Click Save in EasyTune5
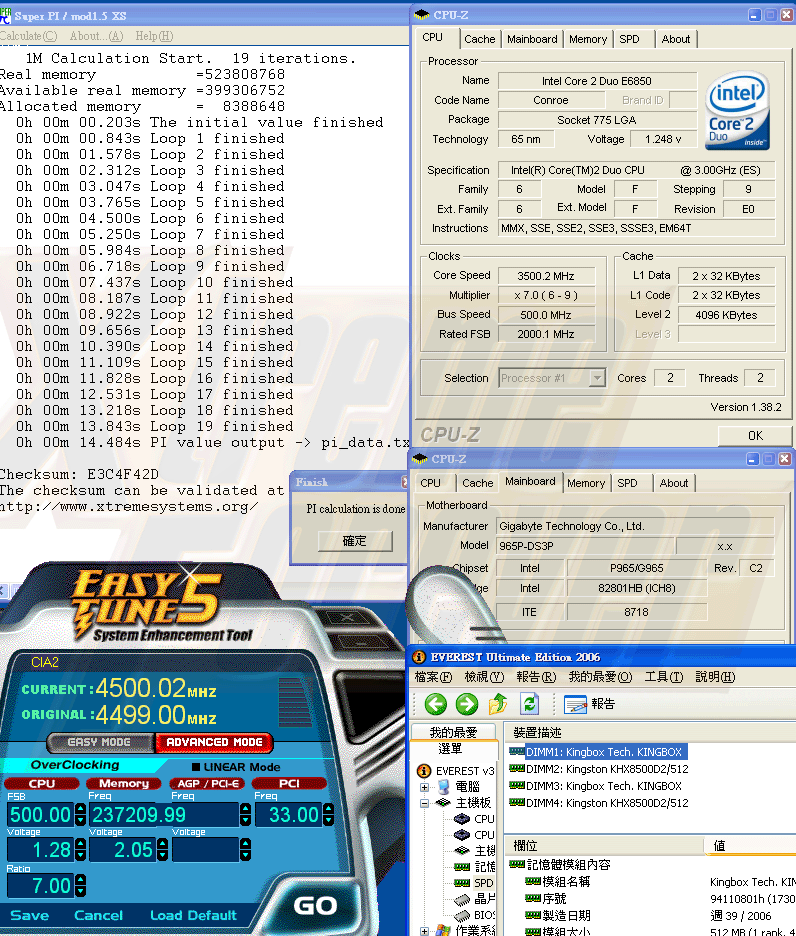Viewport: 796px width, 936px height. (x=29, y=916)
